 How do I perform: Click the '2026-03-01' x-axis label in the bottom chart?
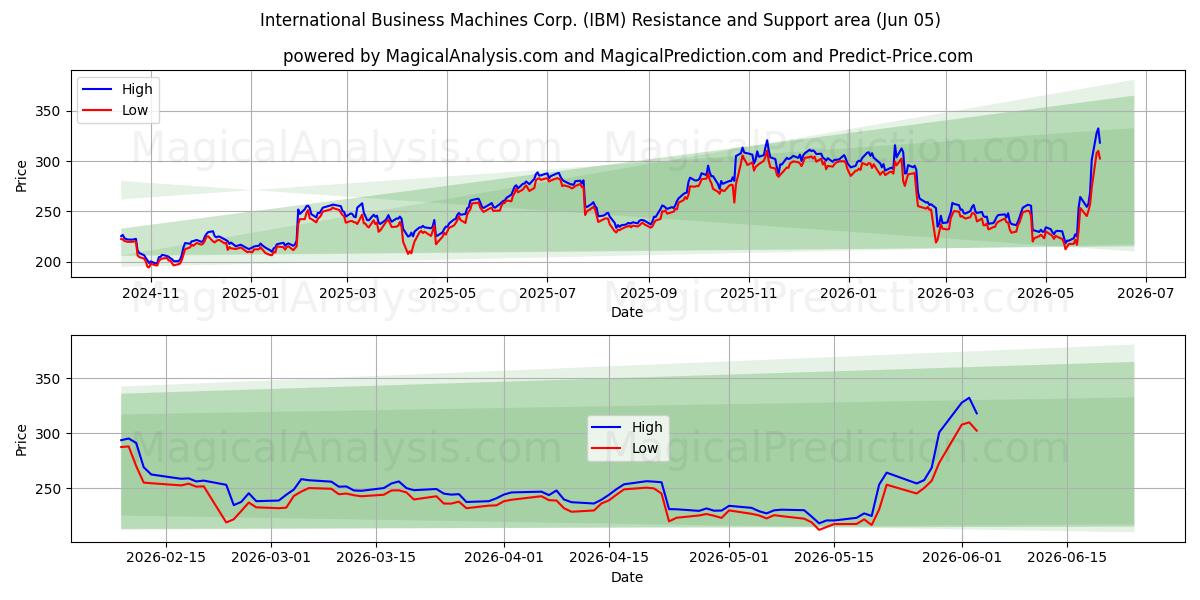coord(271,559)
